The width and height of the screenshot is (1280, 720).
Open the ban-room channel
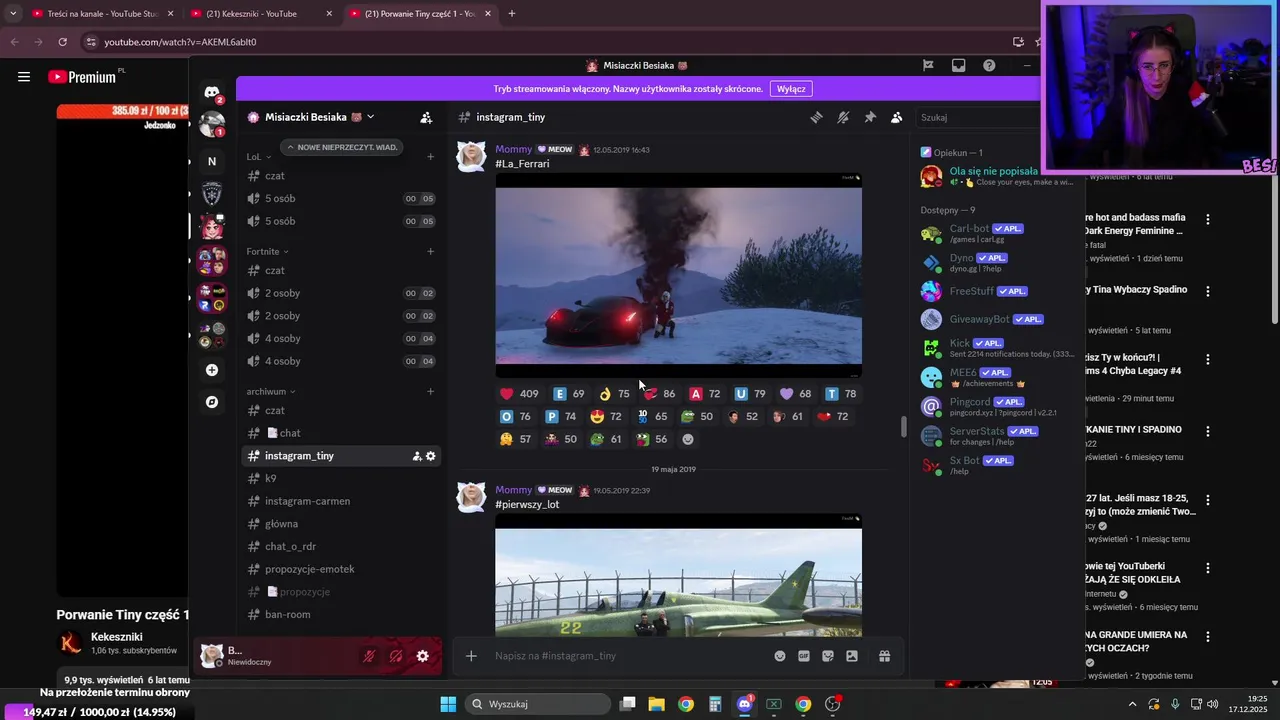pos(342,614)
